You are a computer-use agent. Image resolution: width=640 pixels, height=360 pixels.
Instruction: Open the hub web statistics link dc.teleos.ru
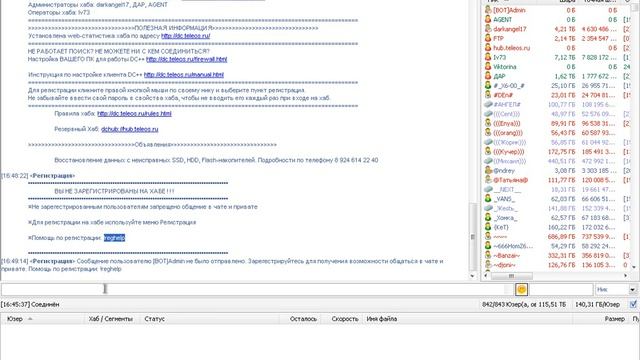[x=186, y=36]
